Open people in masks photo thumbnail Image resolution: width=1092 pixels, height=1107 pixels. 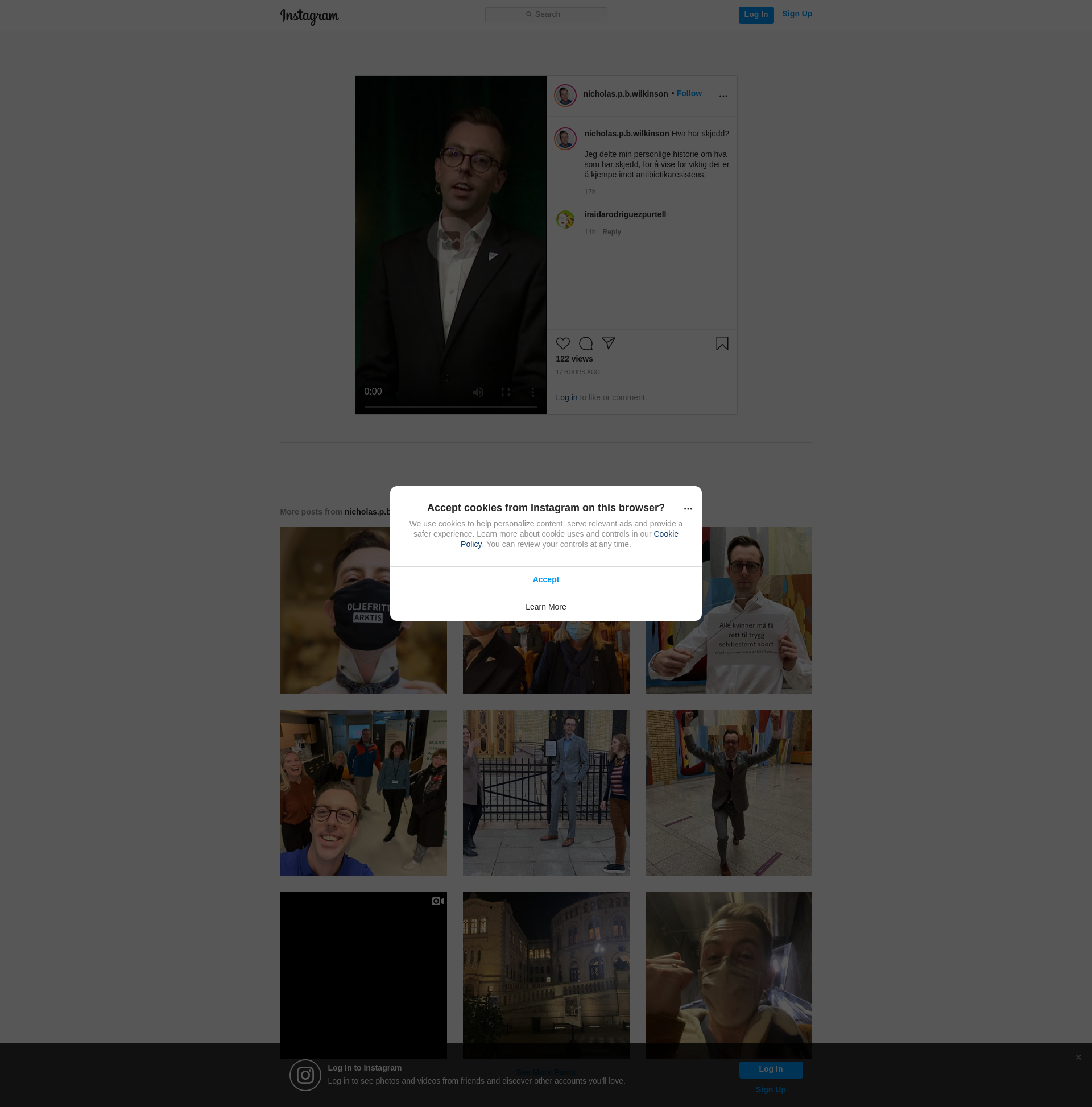tap(545, 657)
